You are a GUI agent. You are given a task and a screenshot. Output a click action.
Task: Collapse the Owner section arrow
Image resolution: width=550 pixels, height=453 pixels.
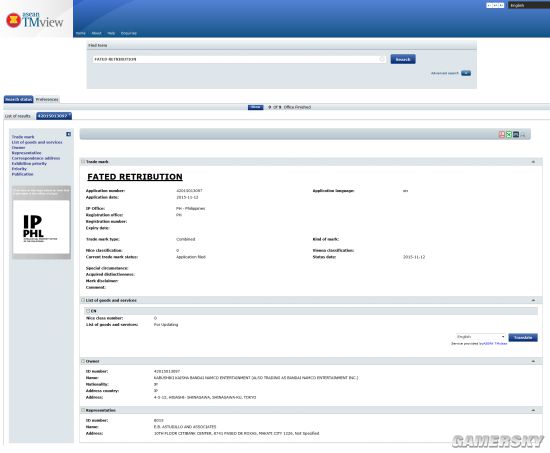tap(533, 361)
